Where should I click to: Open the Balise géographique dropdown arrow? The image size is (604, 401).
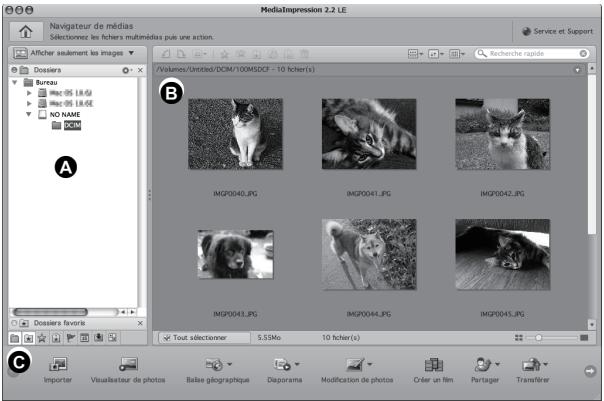[x=230, y=364]
